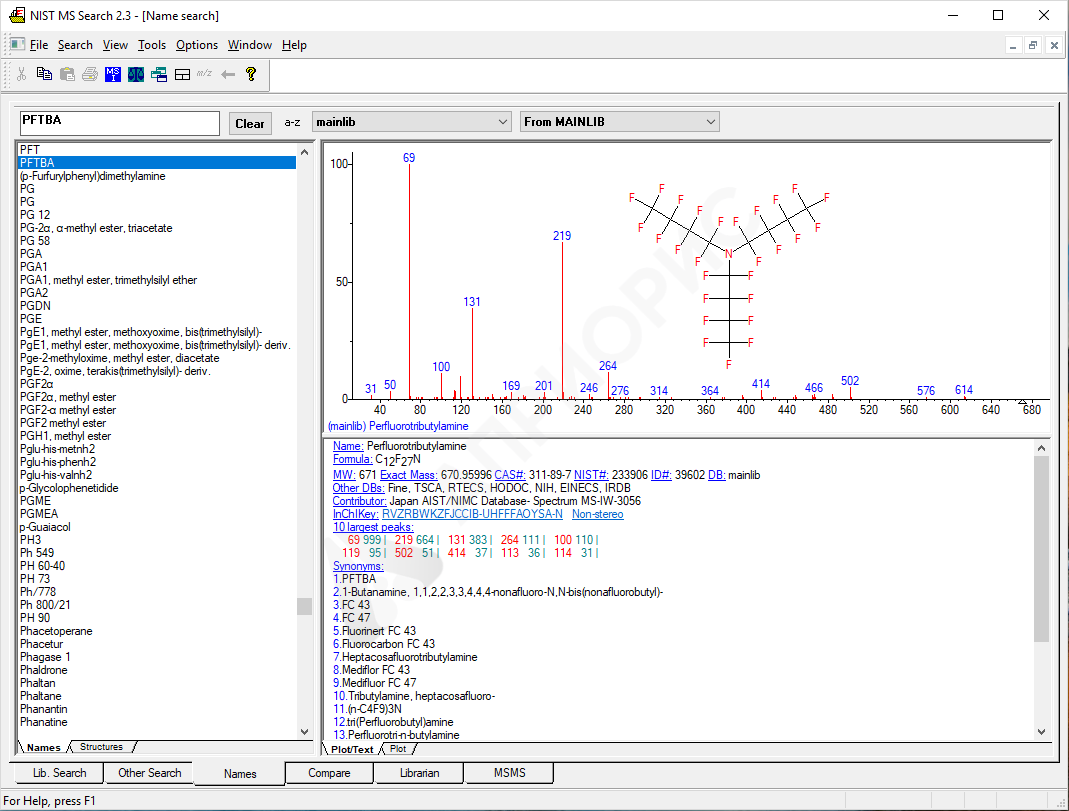The height and width of the screenshot is (811, 1069).
Task: Click the pane layout toolbar icon
Action: coord(182,74)
